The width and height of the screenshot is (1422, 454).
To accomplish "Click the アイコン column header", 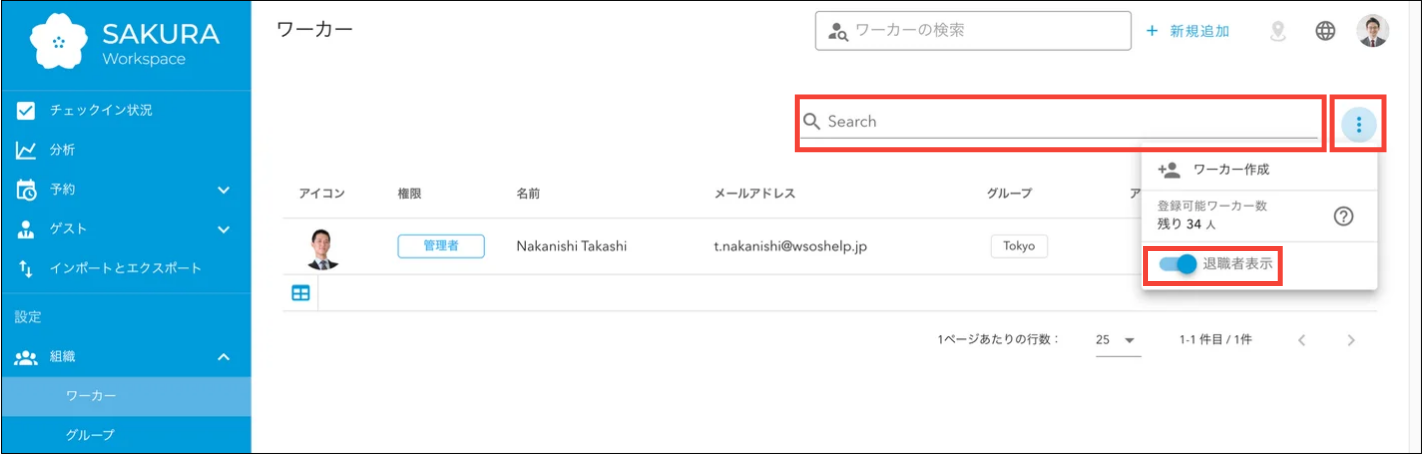I will click(321, 193).
